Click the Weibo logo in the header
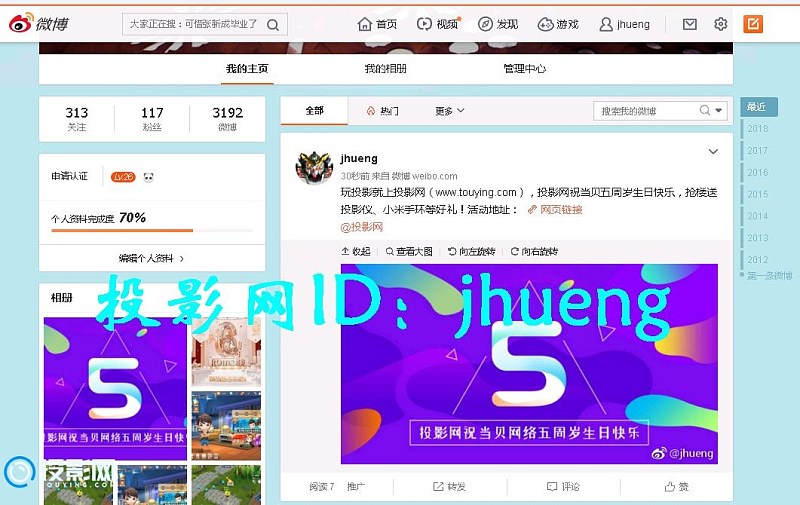Image resolution: width=800 pixels, height=505 pixels. point(38,23)
